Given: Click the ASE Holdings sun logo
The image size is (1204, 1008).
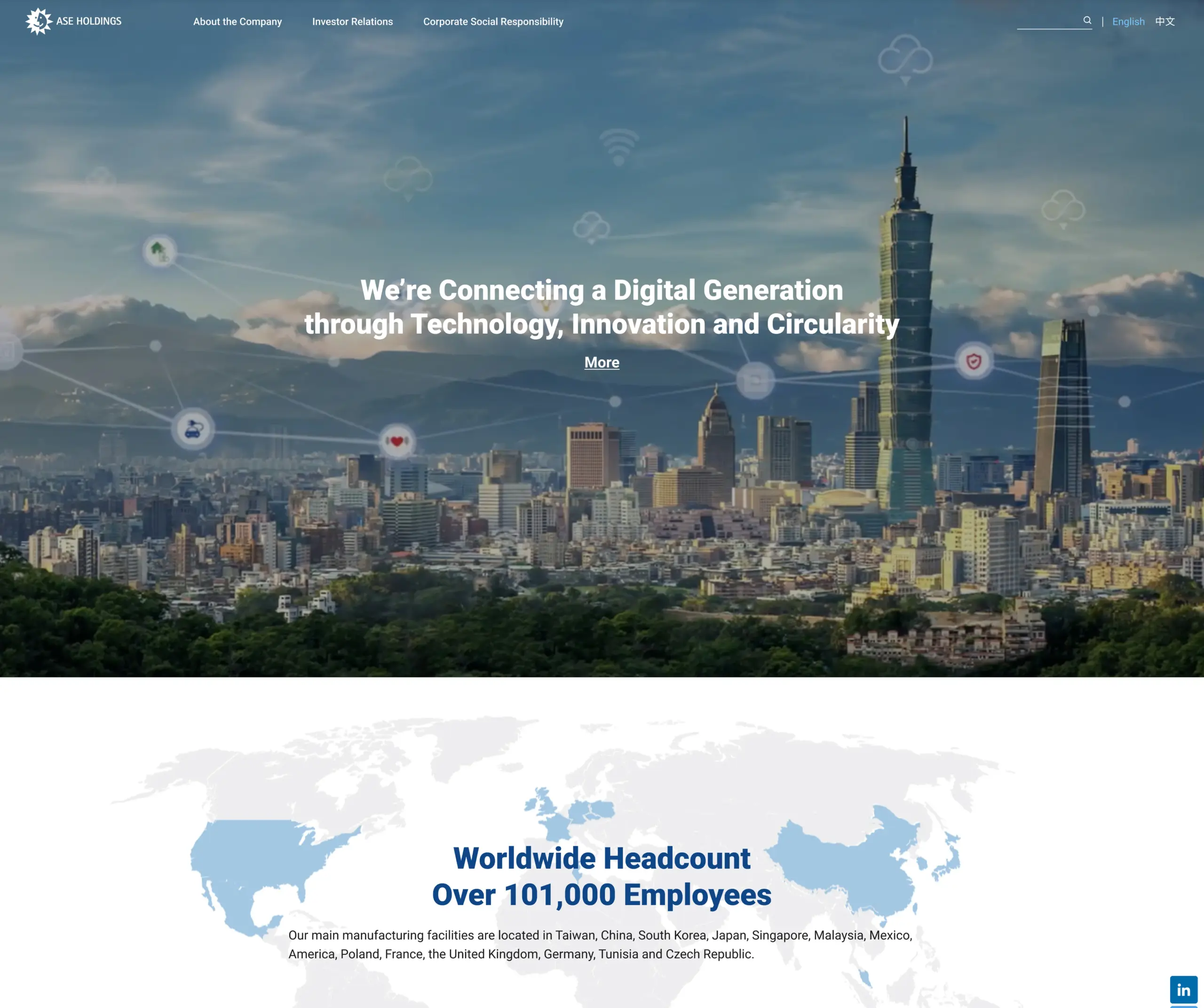Looking at the screenshot, I should tap(39, 21).
